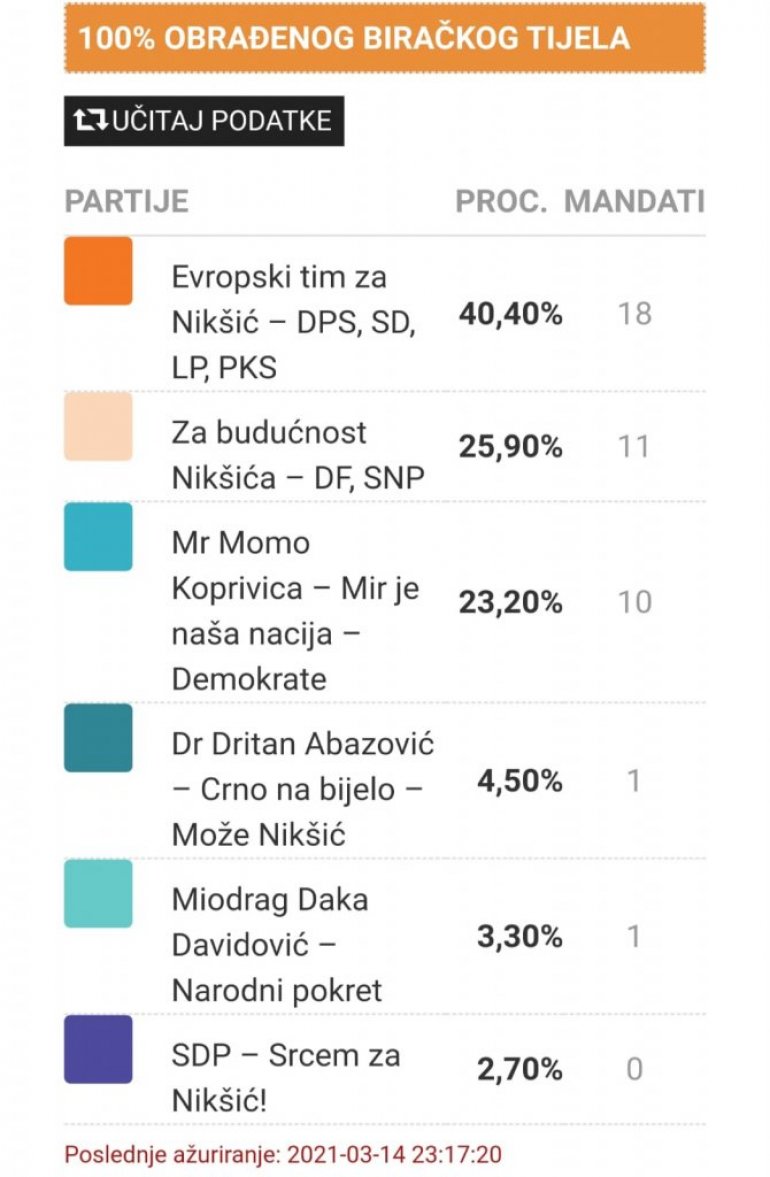
Task: Click Miodrag Daka Davidović party name
Action: pyautogui.click(x=277, y=944)
